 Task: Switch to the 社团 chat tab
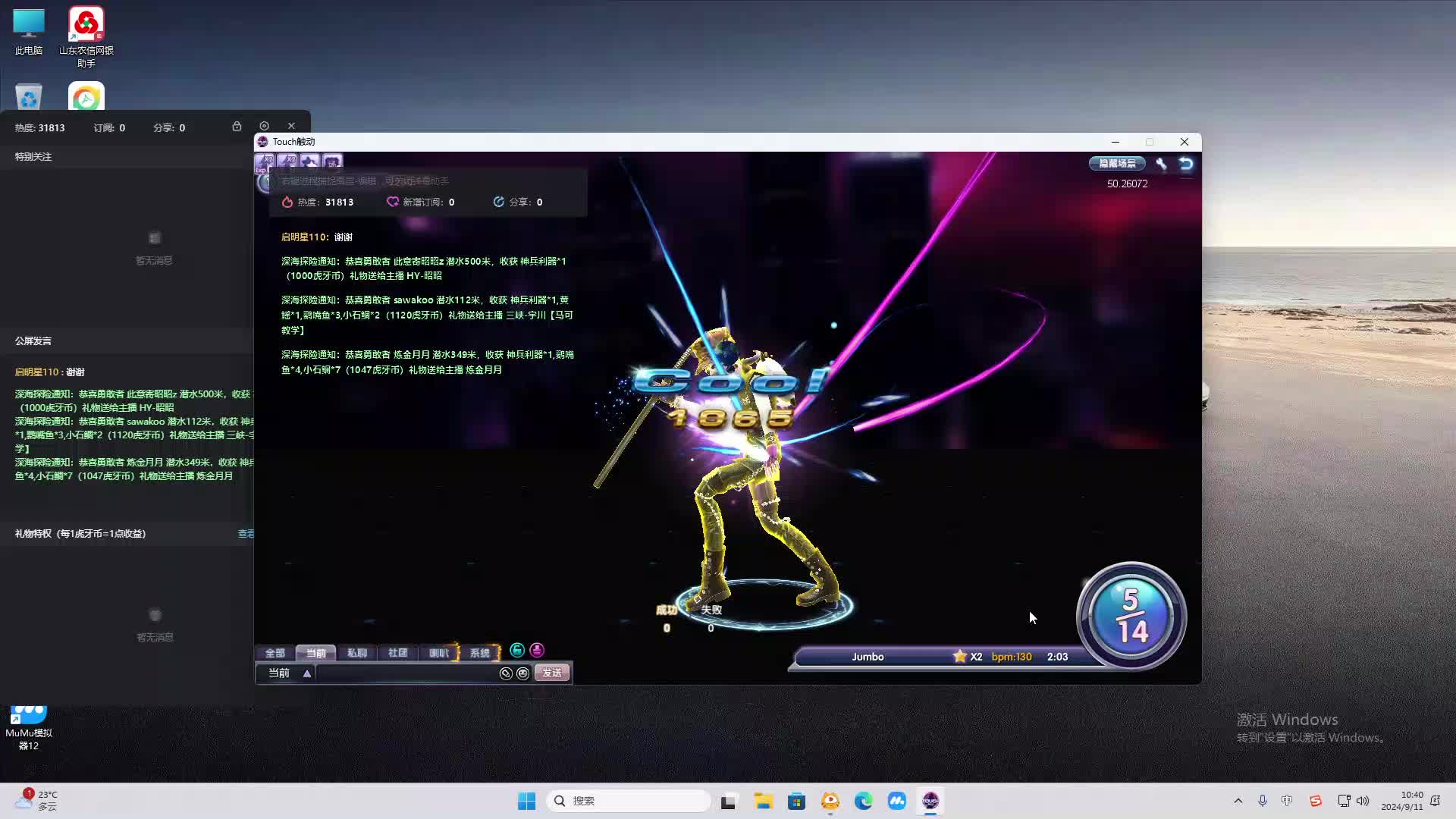(397, 653)
